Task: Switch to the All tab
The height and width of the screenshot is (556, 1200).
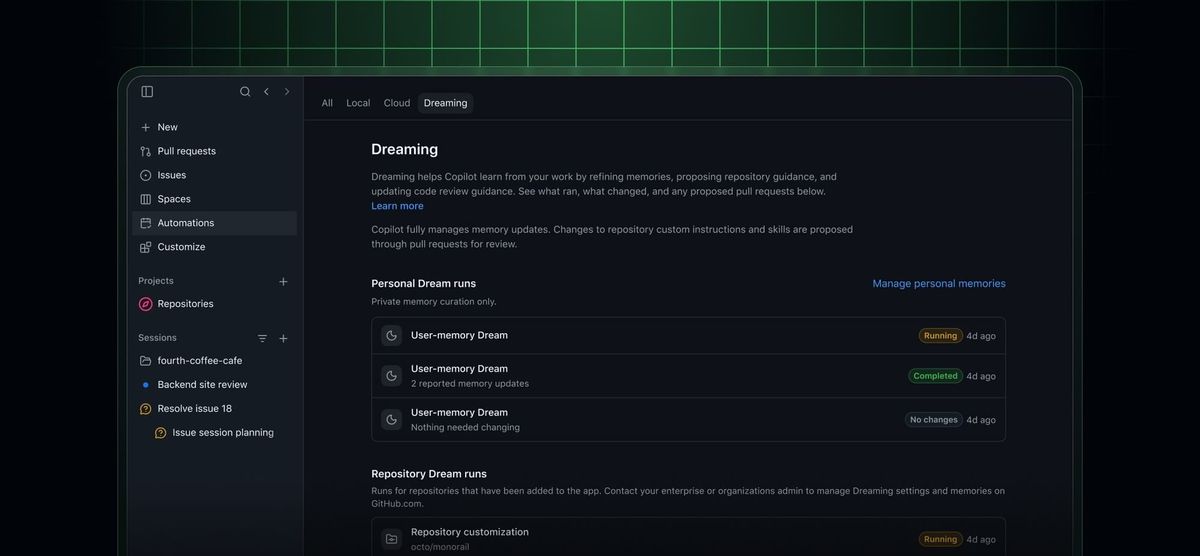Action: pyautogui.click(x=327, y=103)
